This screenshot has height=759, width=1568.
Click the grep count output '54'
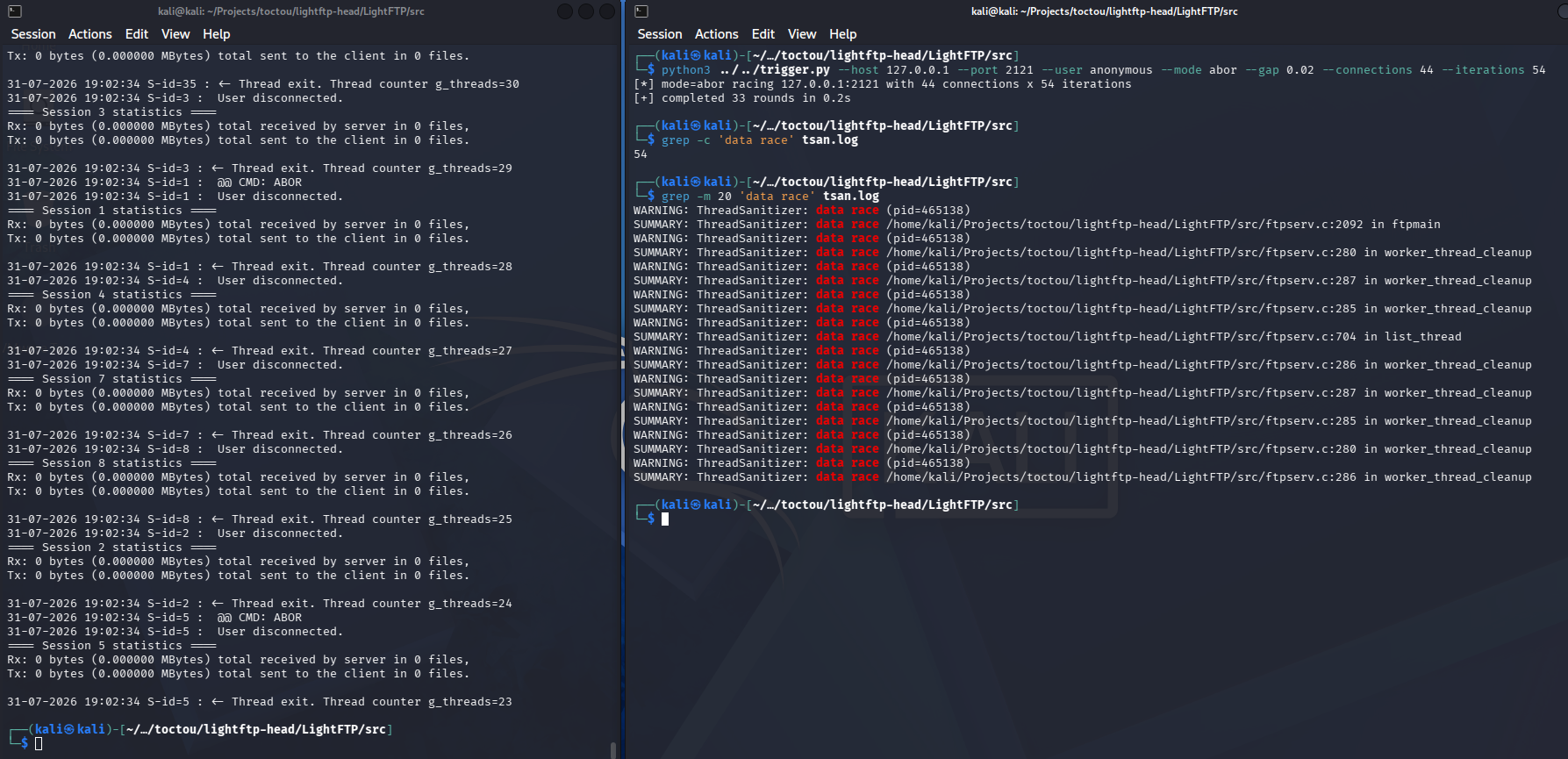pyautogui.click(x=641, y=154)
